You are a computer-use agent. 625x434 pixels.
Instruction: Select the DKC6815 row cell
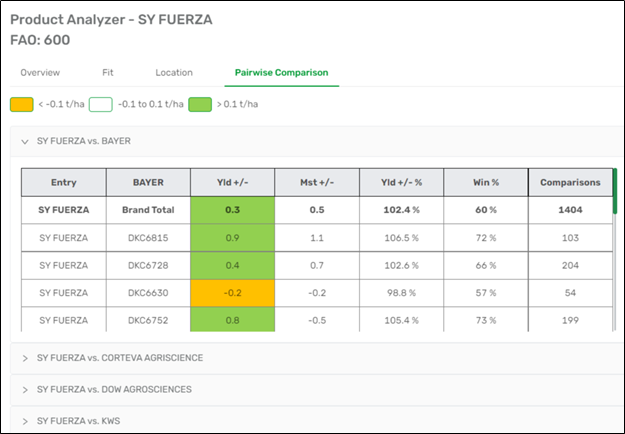pos(148,238)
